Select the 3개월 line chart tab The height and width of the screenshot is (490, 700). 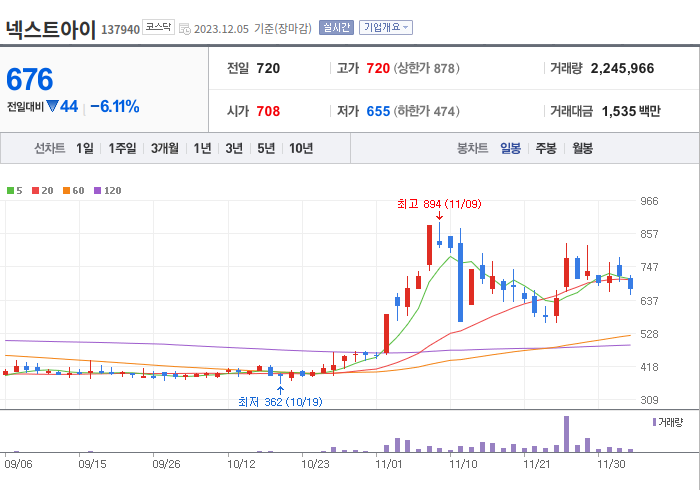point(165,148)
